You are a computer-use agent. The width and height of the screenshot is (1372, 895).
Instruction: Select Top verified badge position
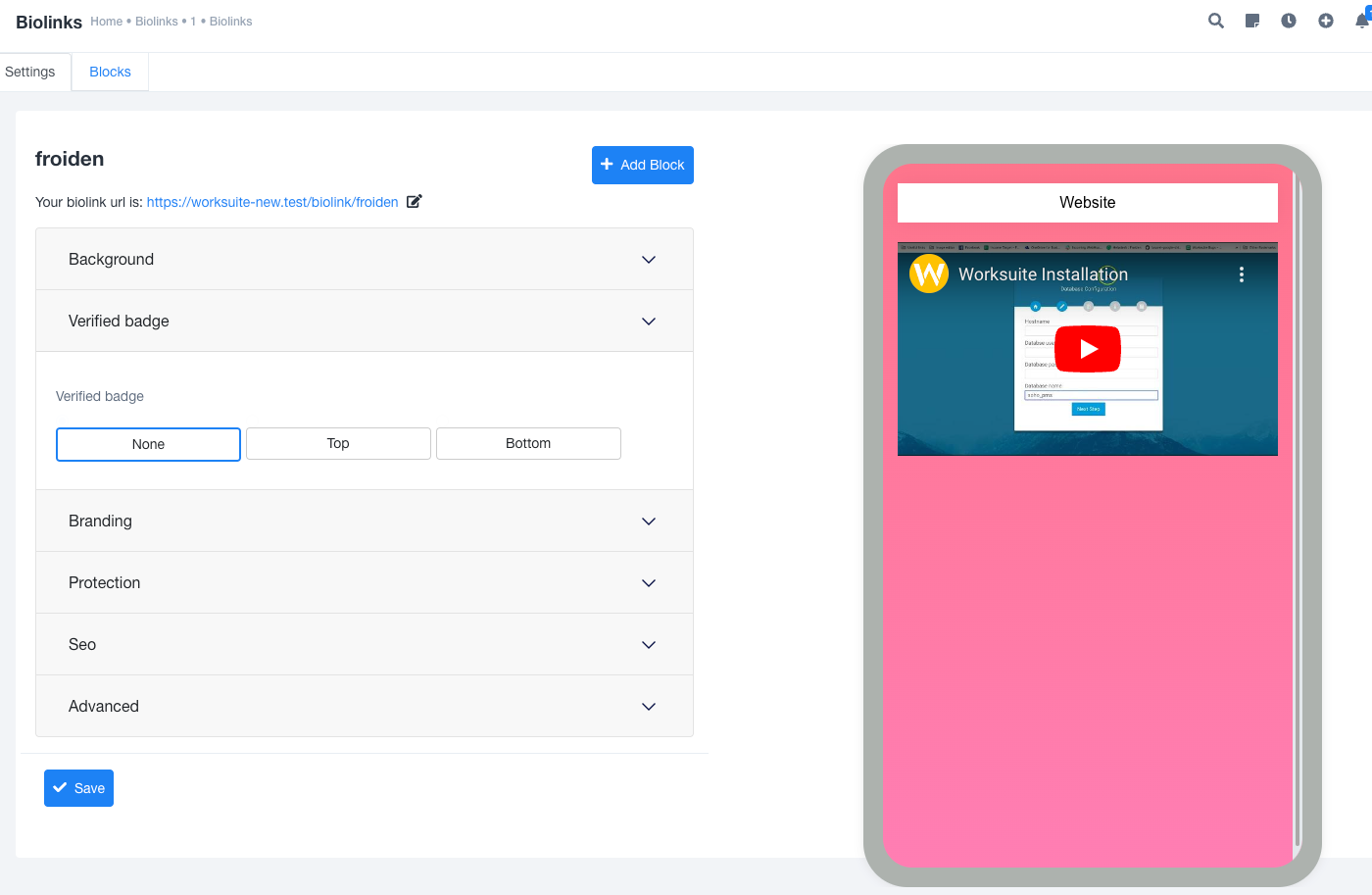pos(338,443)
